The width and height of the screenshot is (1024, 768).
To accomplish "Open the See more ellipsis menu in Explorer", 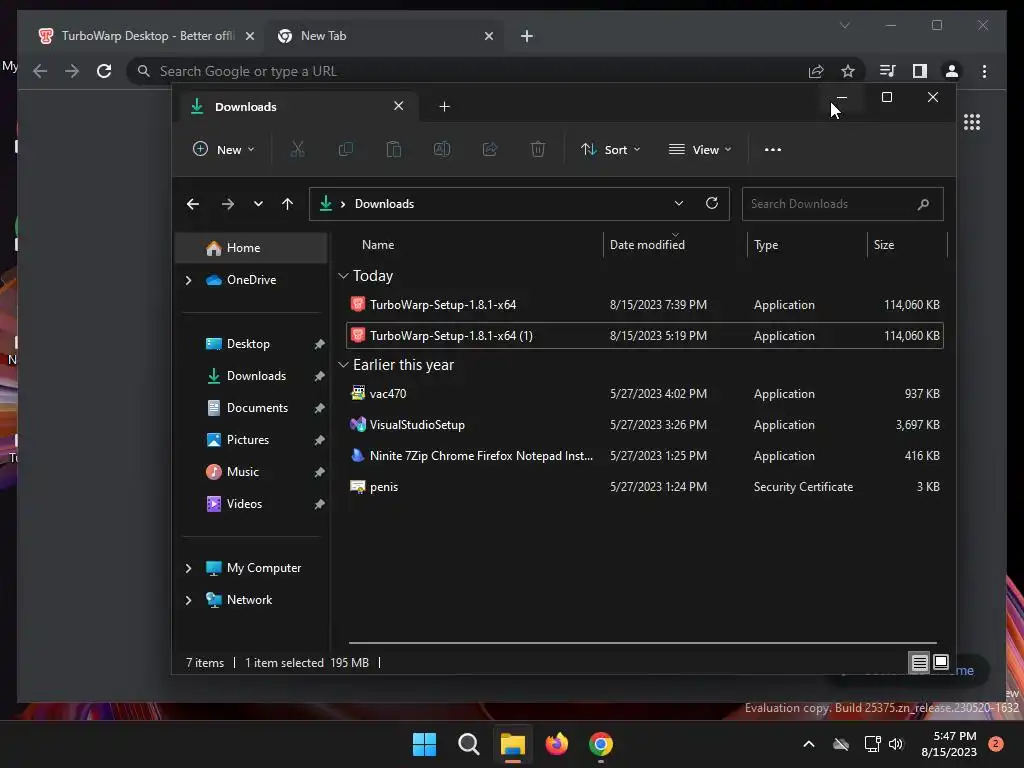I will (773, 150).
